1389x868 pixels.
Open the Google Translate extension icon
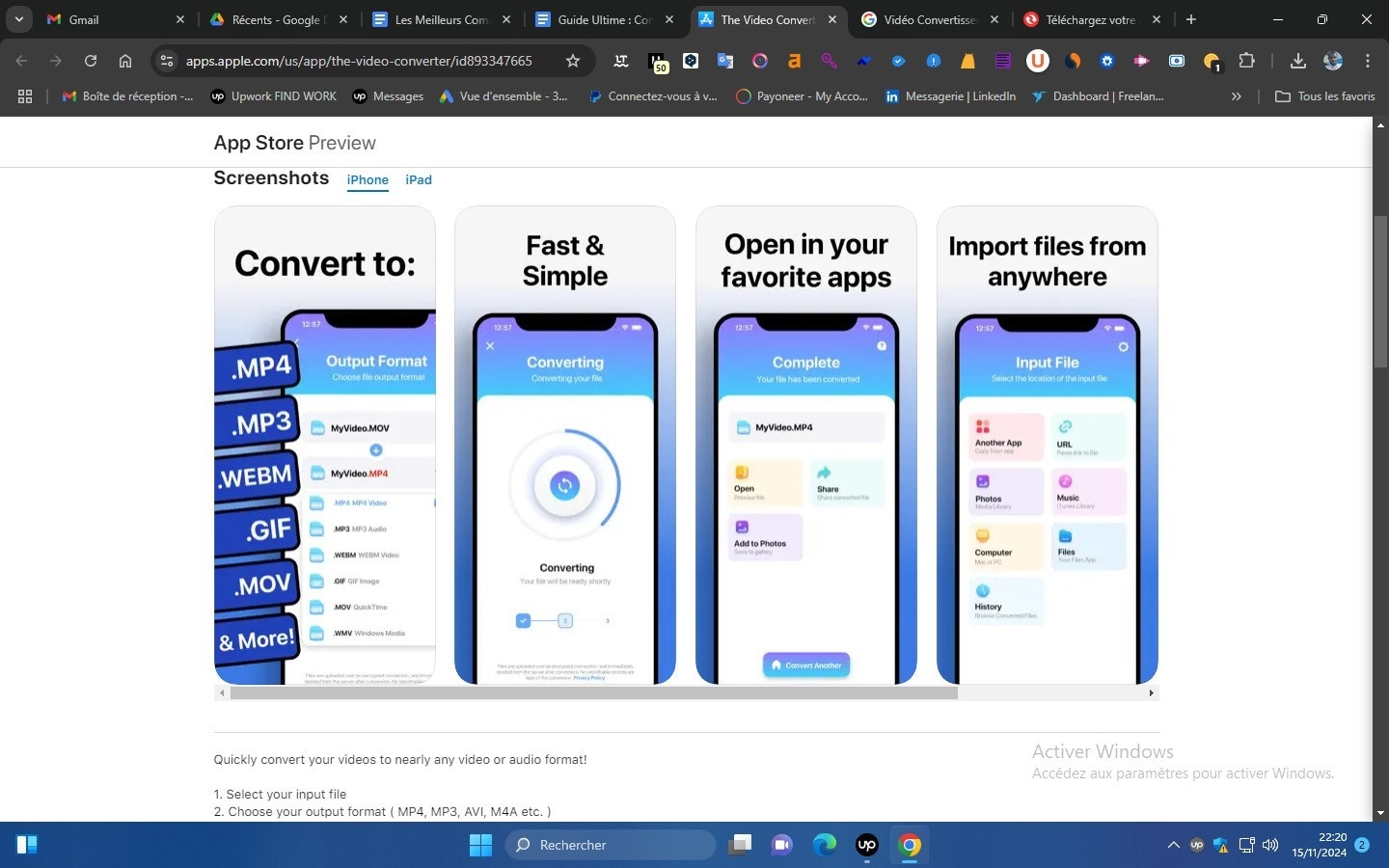tap(725, 61)
